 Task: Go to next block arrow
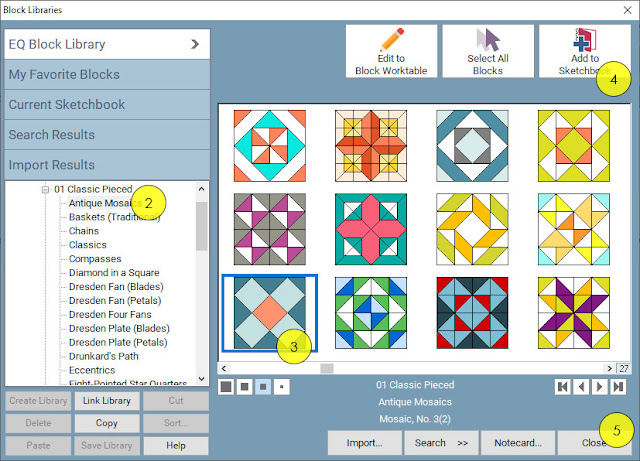pos(600,386)
